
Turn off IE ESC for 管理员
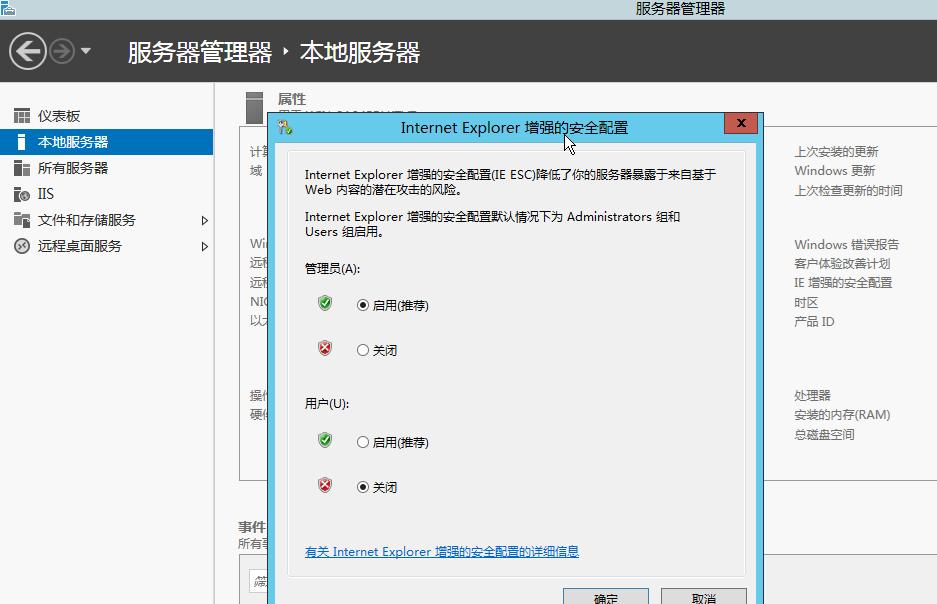[376, 350]
